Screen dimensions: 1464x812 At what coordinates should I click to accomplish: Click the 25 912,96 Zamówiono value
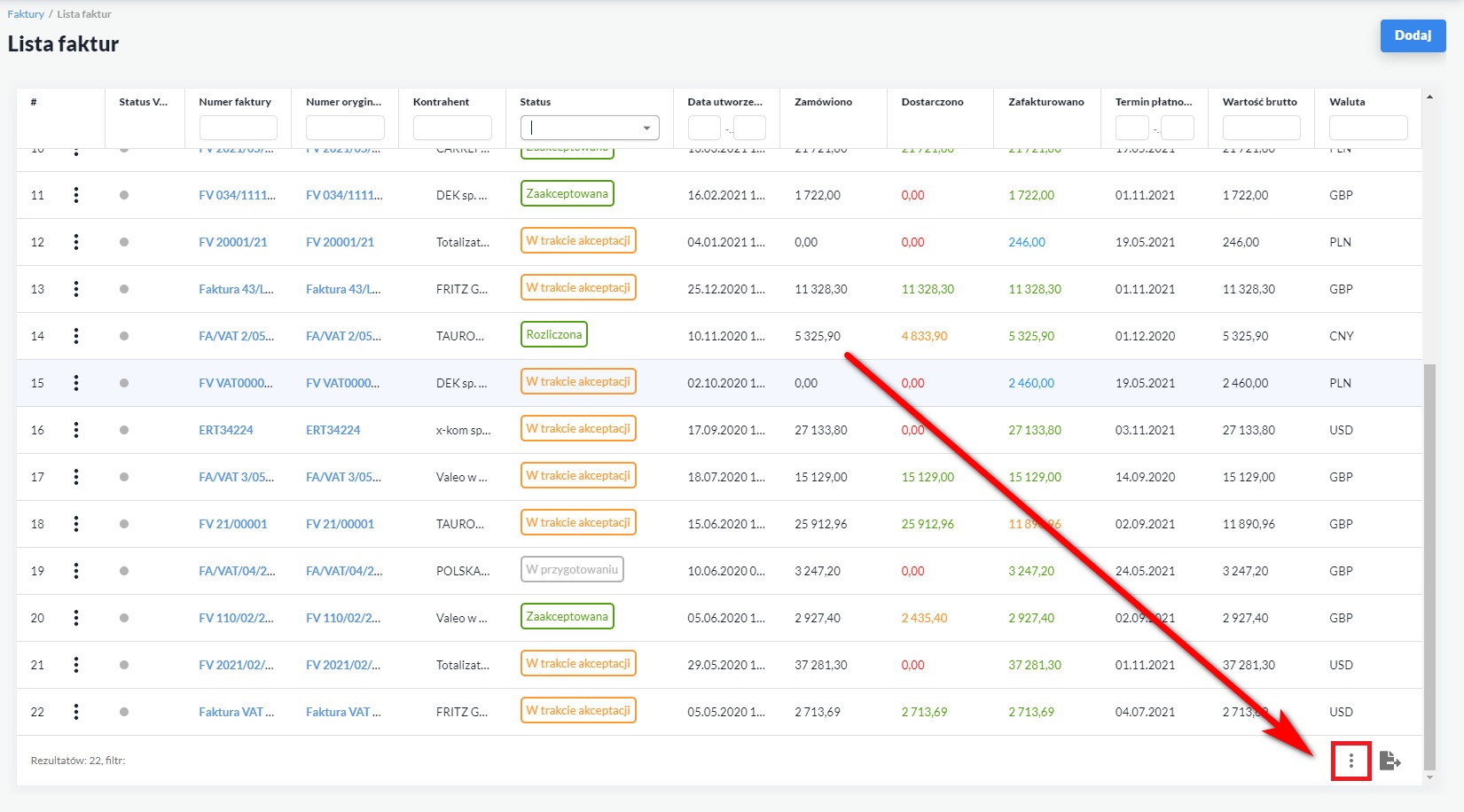821,524
